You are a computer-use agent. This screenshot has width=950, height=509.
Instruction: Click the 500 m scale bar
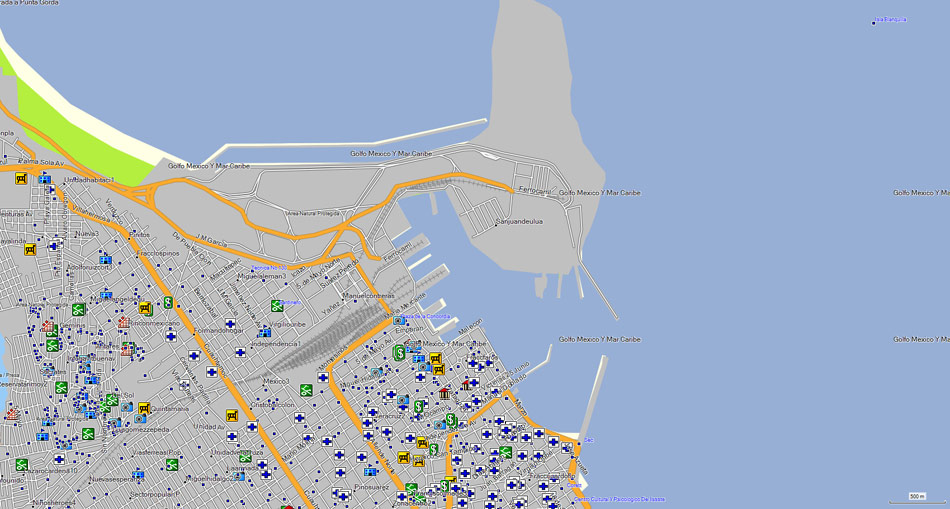click(916, 497)
